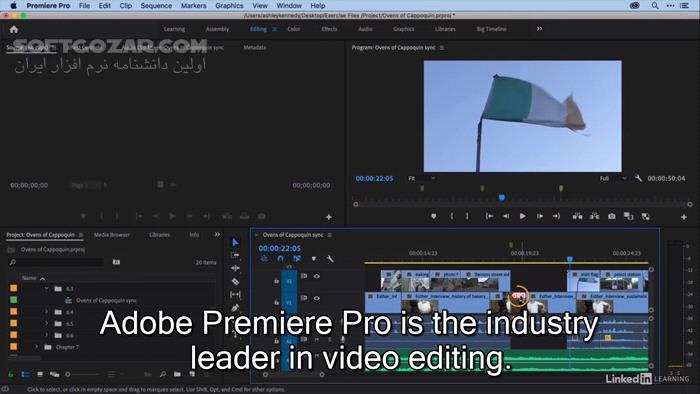700x394 pixels.
Task: Toggle Snap magnet in timeline
Action: click(280, 259)
